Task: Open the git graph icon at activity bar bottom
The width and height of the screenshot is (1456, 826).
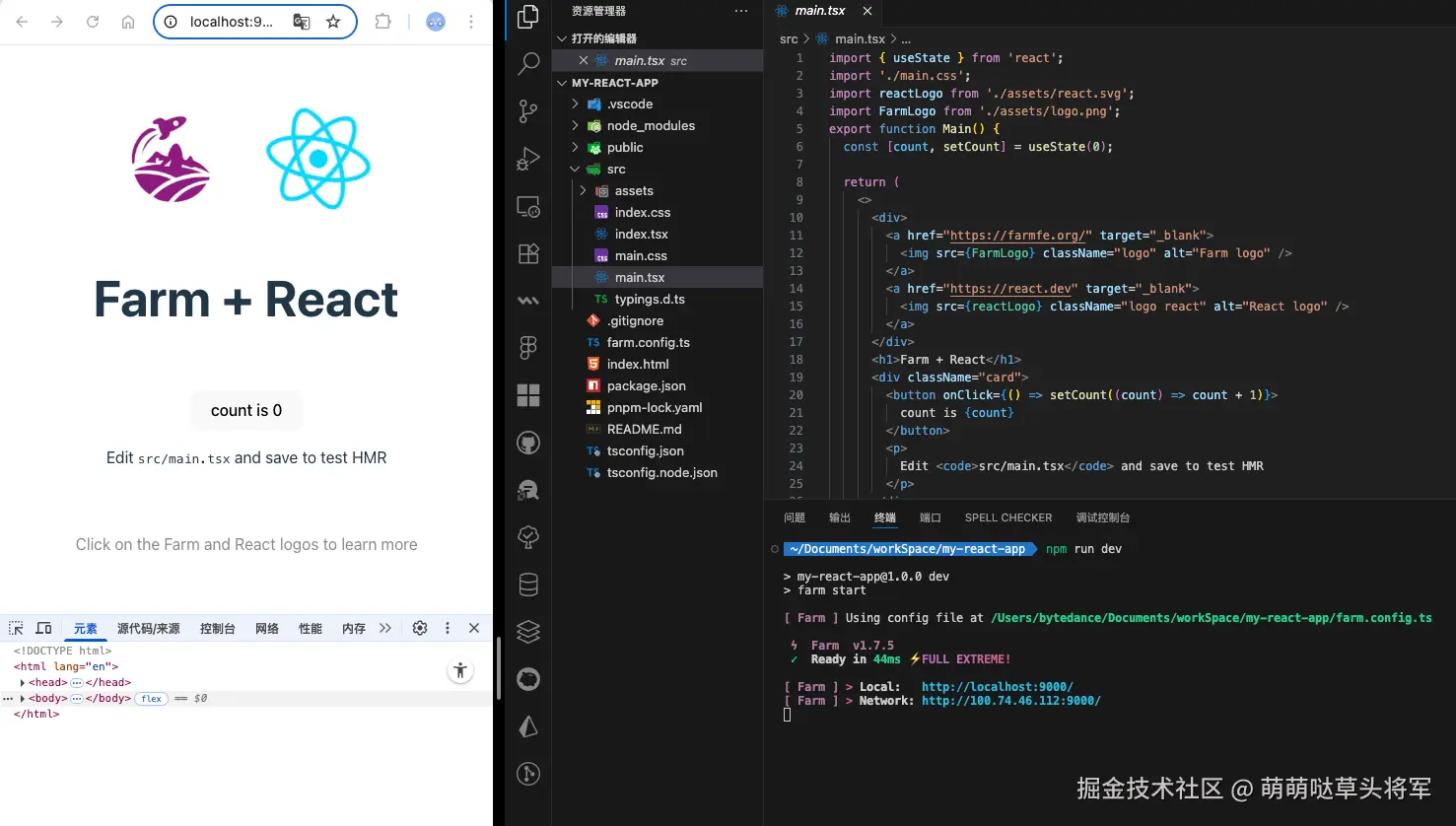Action: (528, 774)
